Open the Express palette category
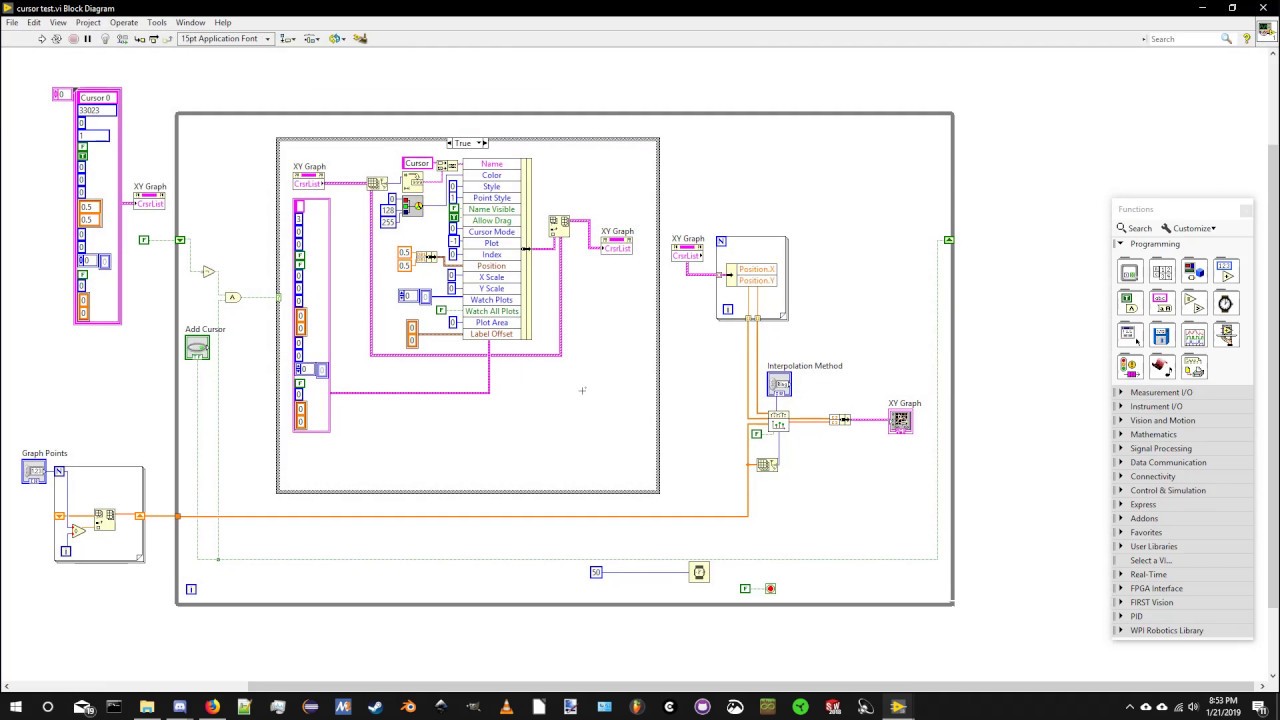The width and height of the screenshot is (1280, 720). coord(1143,504)
